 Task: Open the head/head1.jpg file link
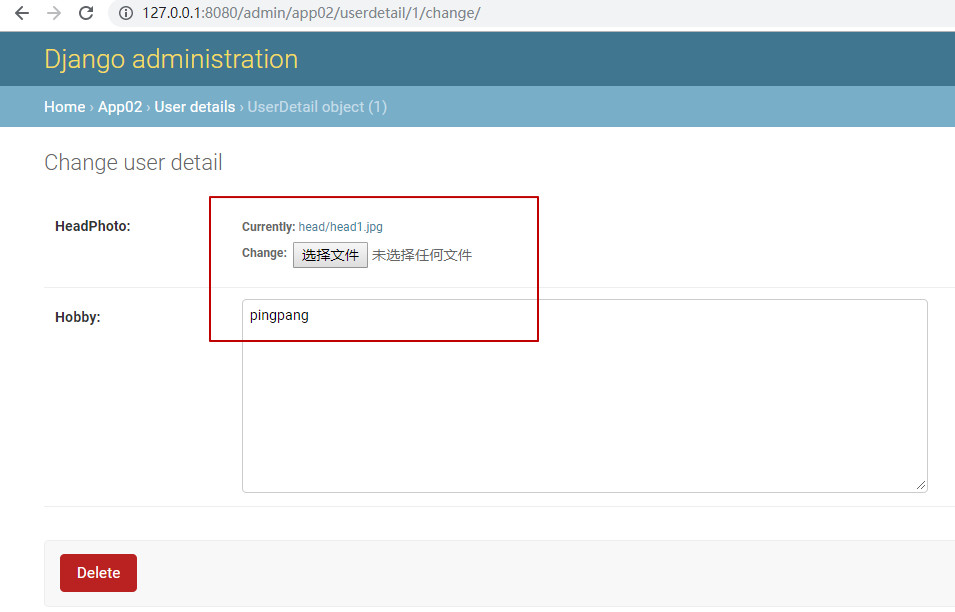pos(340,227)
